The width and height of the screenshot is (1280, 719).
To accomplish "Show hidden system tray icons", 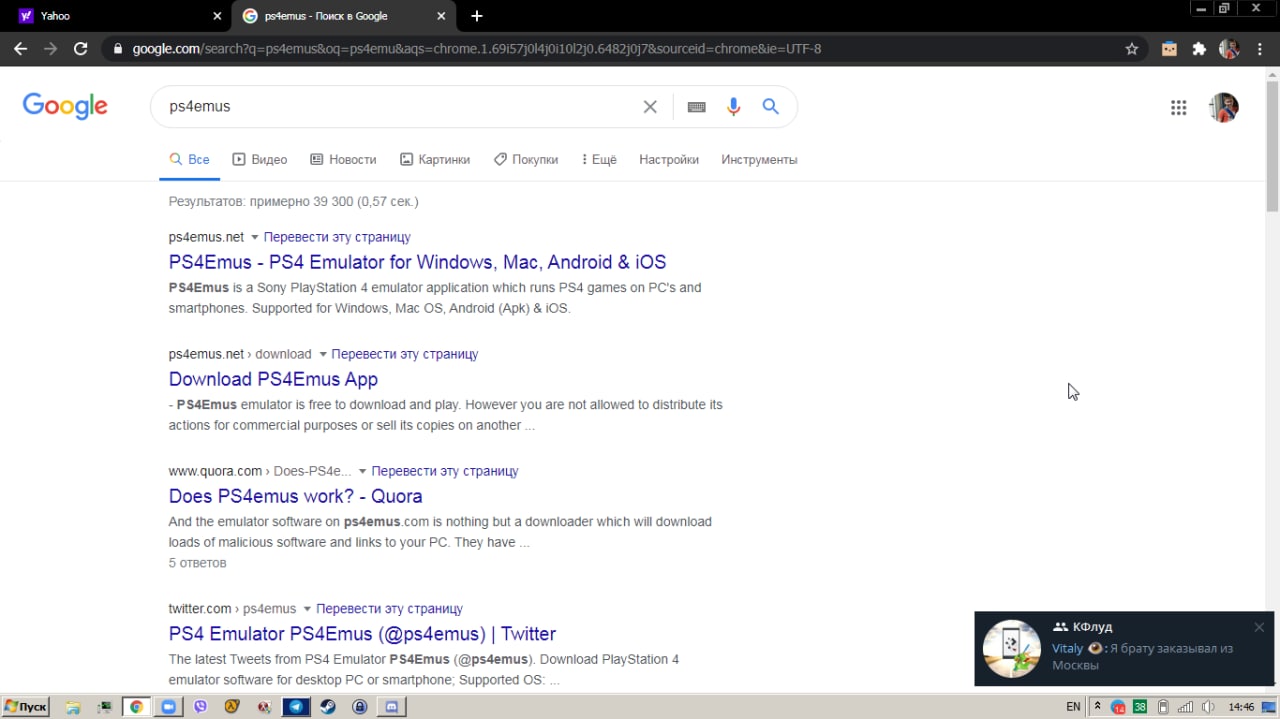I will (1097, 707).
